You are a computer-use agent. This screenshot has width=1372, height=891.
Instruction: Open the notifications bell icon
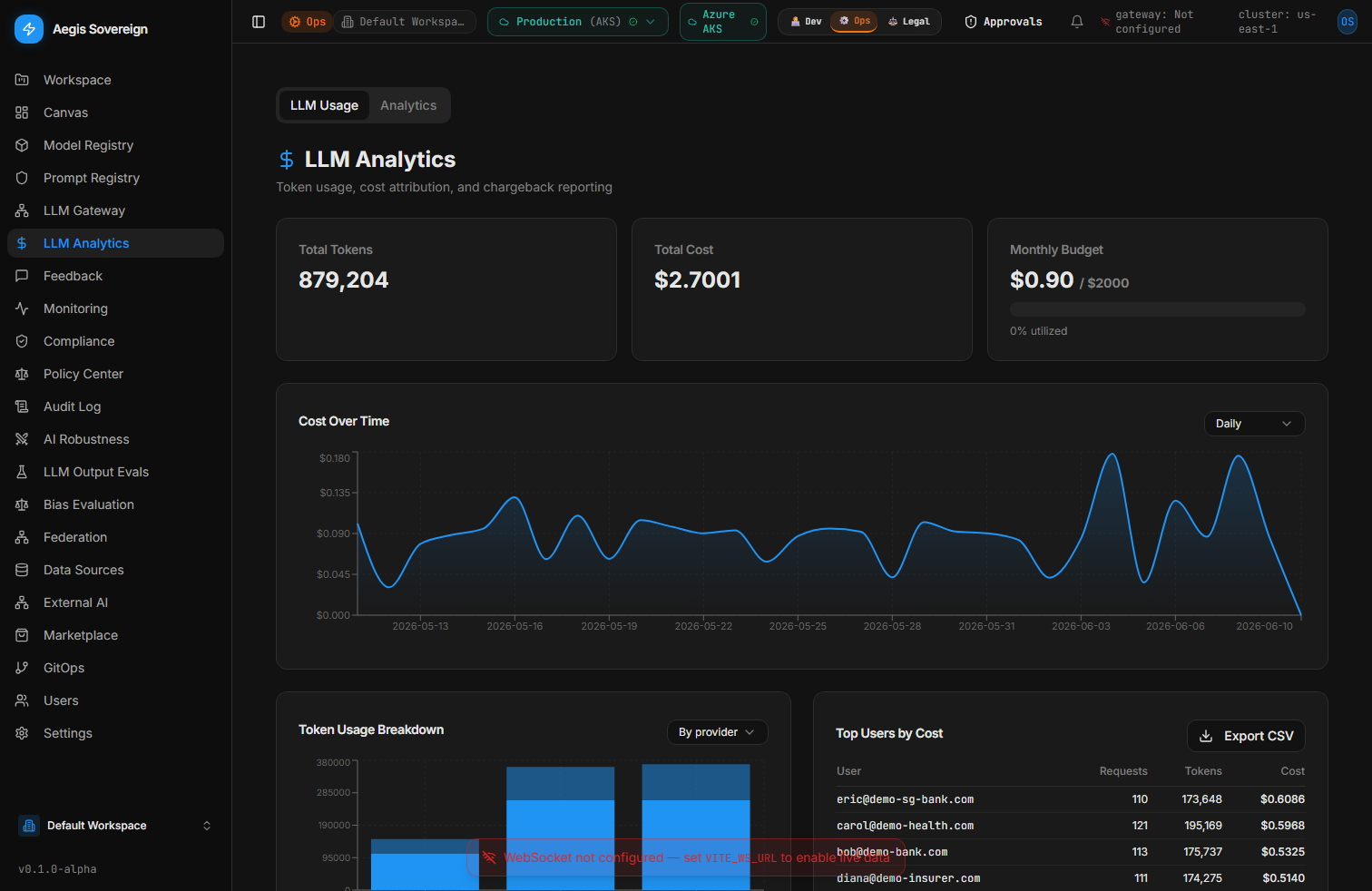coord(1077,22)
